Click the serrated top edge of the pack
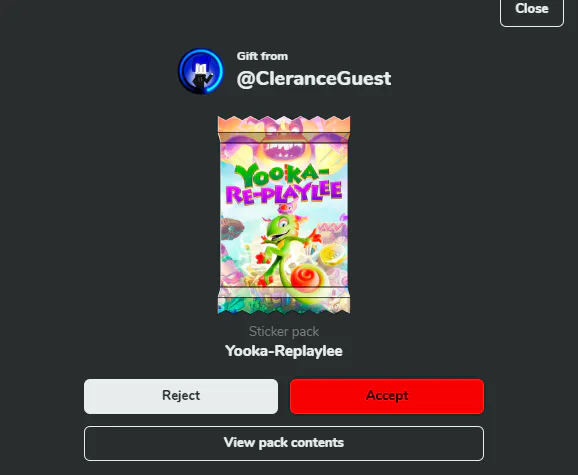This screenshot has width=578, height=475. (284, 123)
